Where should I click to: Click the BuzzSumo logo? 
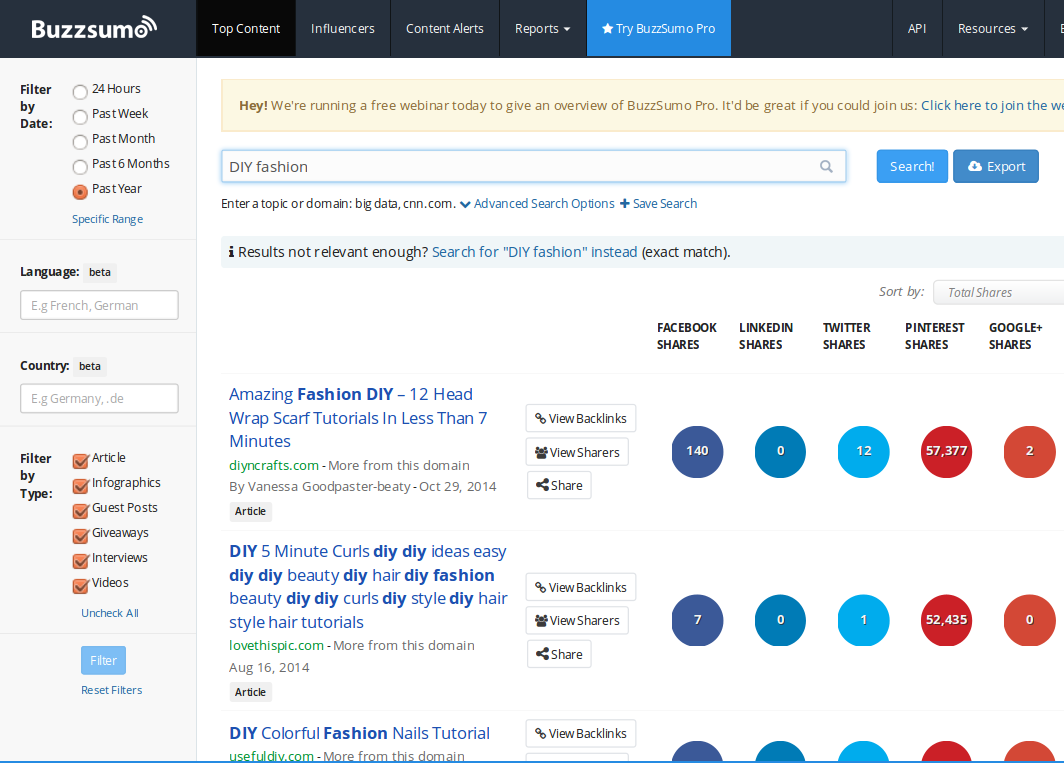94,29
